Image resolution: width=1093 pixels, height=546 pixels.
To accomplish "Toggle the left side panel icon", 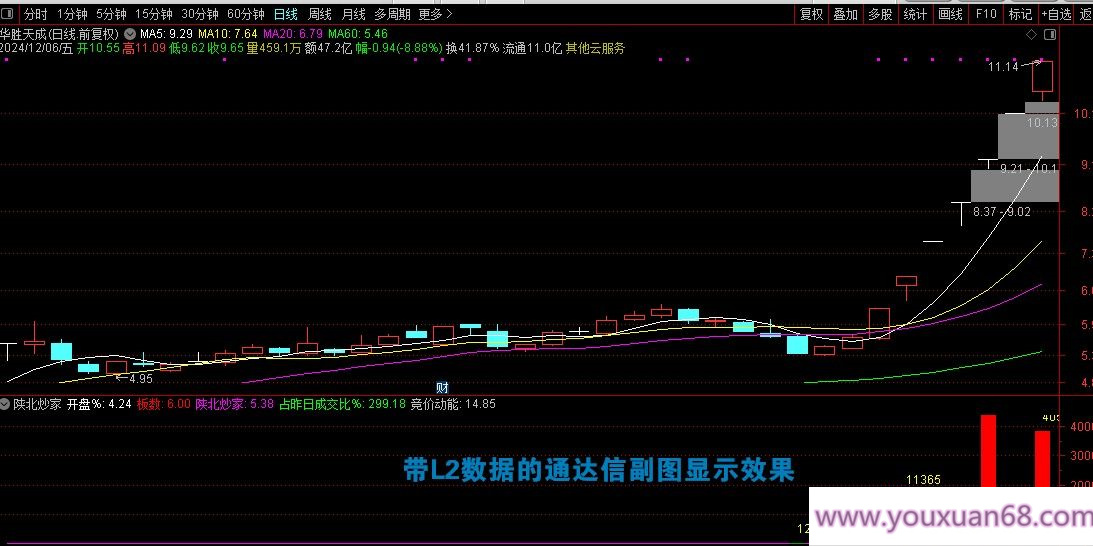I will [8, 14].
